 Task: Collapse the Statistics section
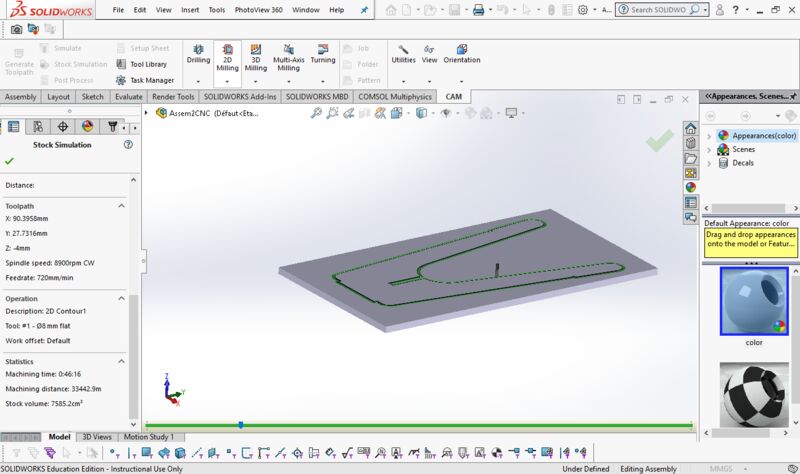coord(121,361)
